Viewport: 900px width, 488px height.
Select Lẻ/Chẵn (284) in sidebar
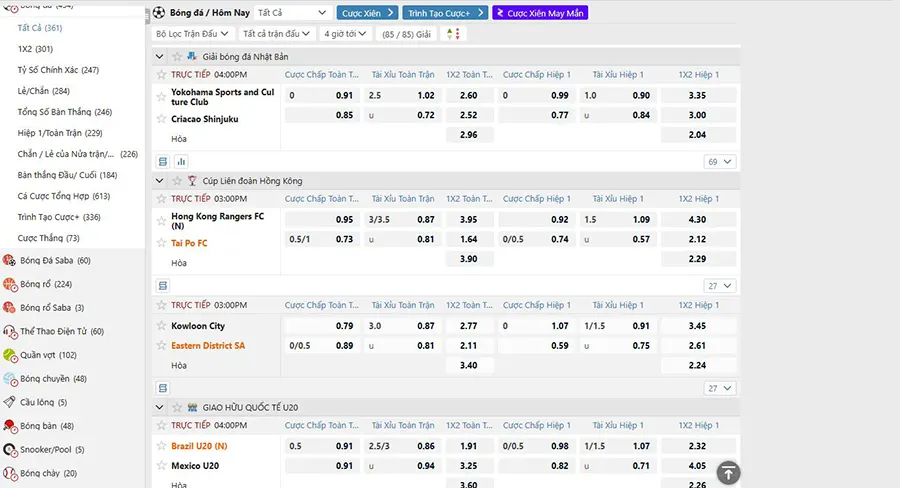pyautogui.click(x=44, y=91)
